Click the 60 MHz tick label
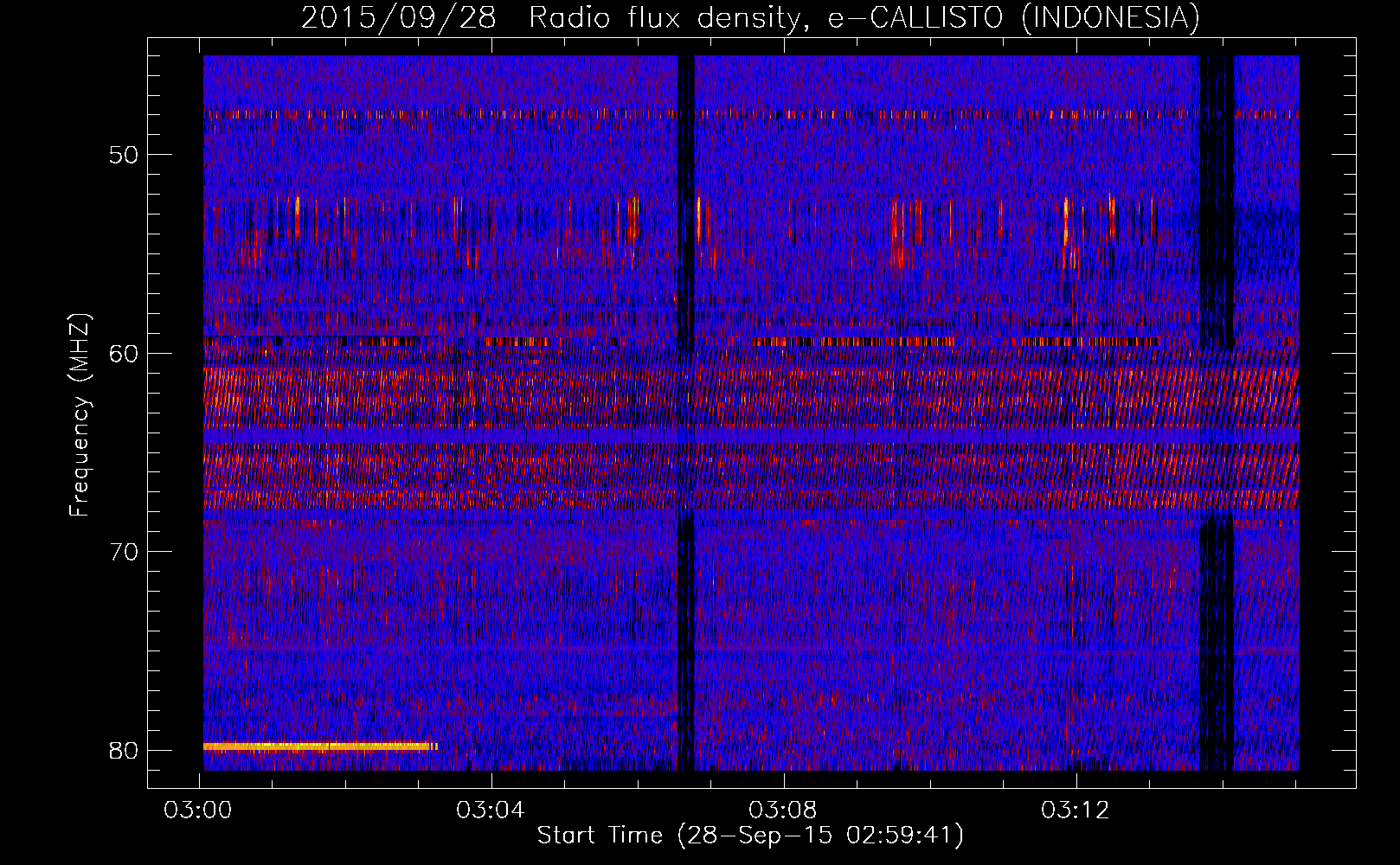This screenshot has width=1400, height=865. click(125, 353)
